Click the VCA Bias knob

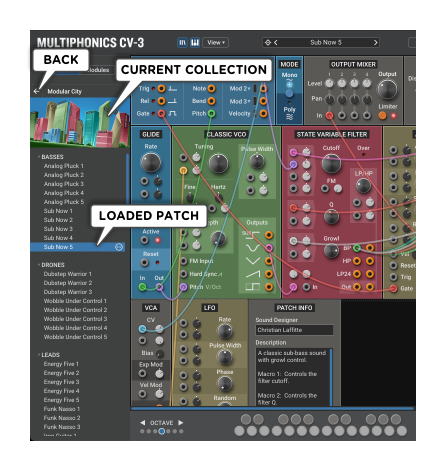pos(159,353)
